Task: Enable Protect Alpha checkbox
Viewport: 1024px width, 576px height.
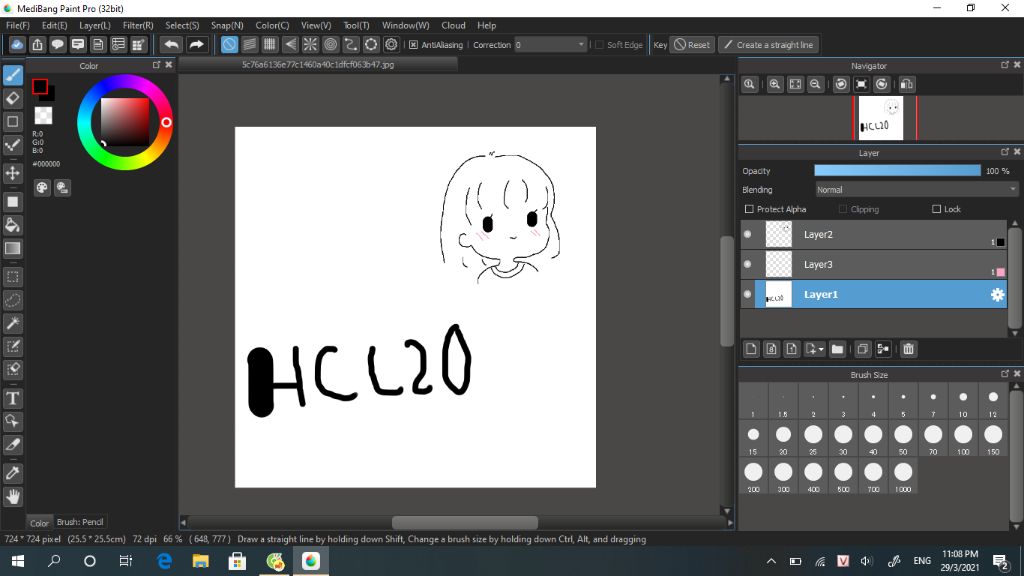Action: point(749,209)
